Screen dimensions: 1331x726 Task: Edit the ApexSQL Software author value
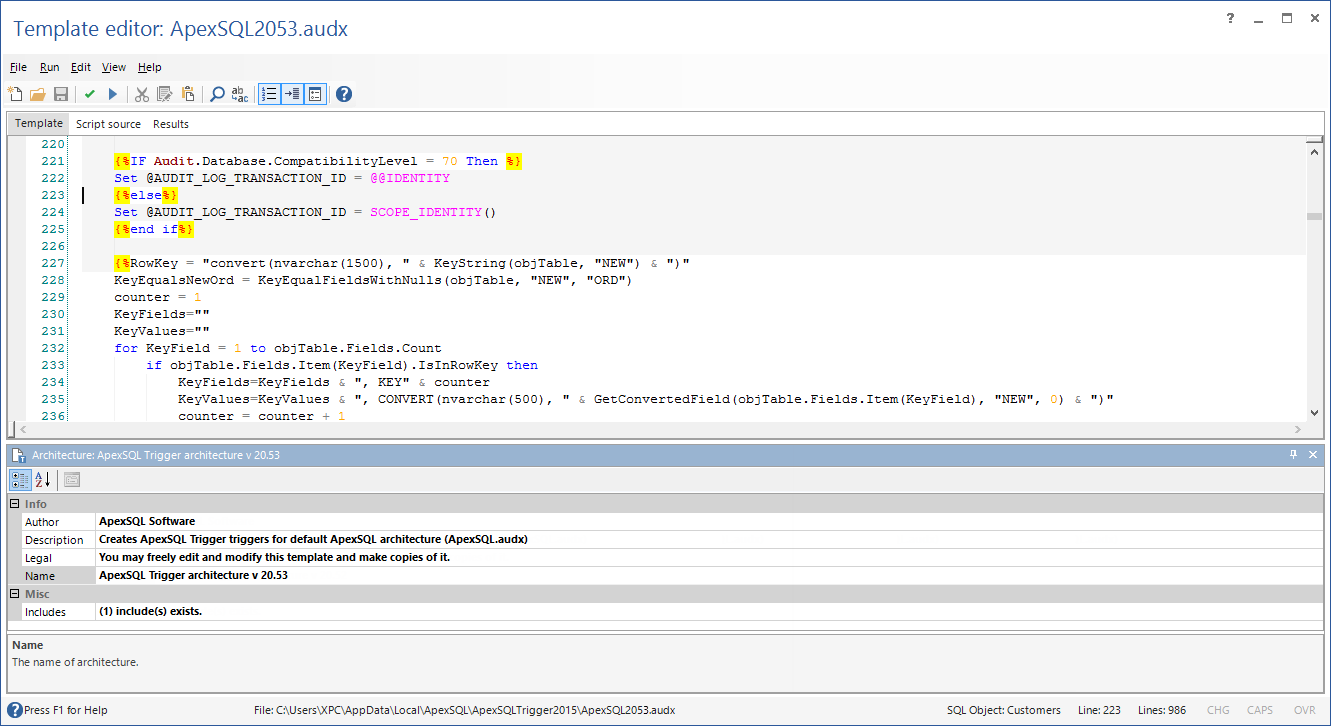coord(147,521)
